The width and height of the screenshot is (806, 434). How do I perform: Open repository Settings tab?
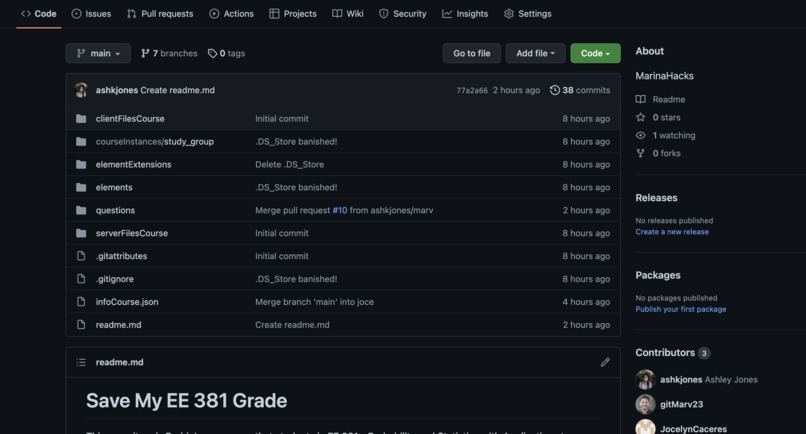pos(527,14)
